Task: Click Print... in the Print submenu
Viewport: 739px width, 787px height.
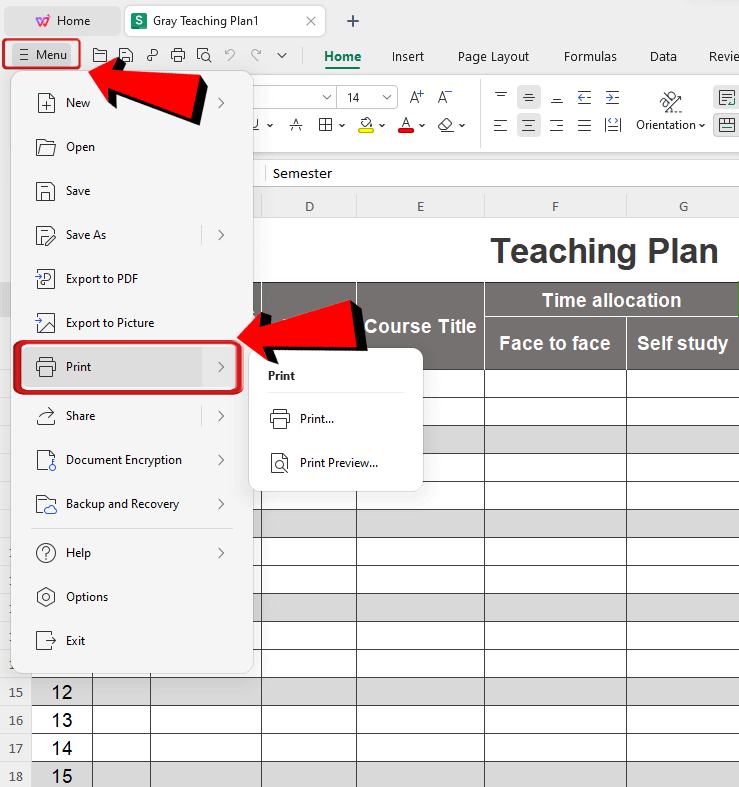Action: point(336,419)
